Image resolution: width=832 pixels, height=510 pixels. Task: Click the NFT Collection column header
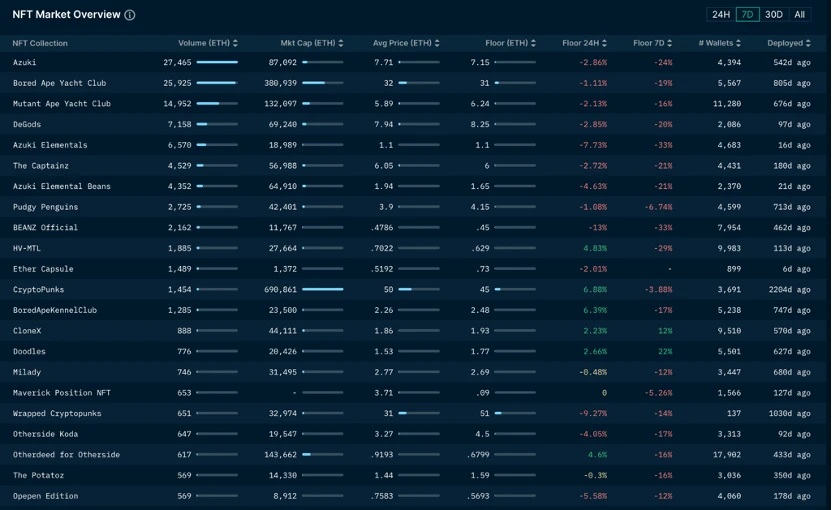[40, 43]
